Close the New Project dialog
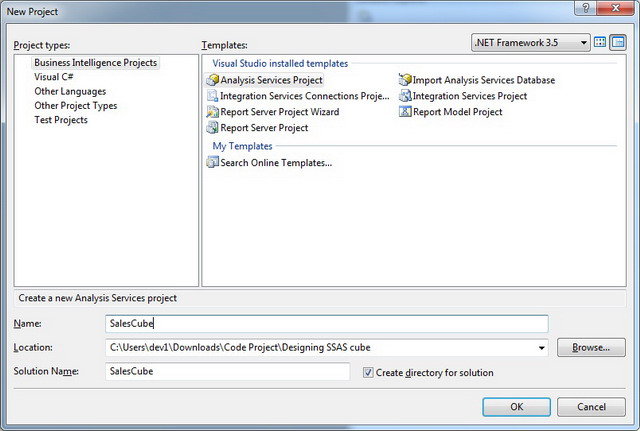This screenshot has width=640, height=431. [x=615, y=8]
